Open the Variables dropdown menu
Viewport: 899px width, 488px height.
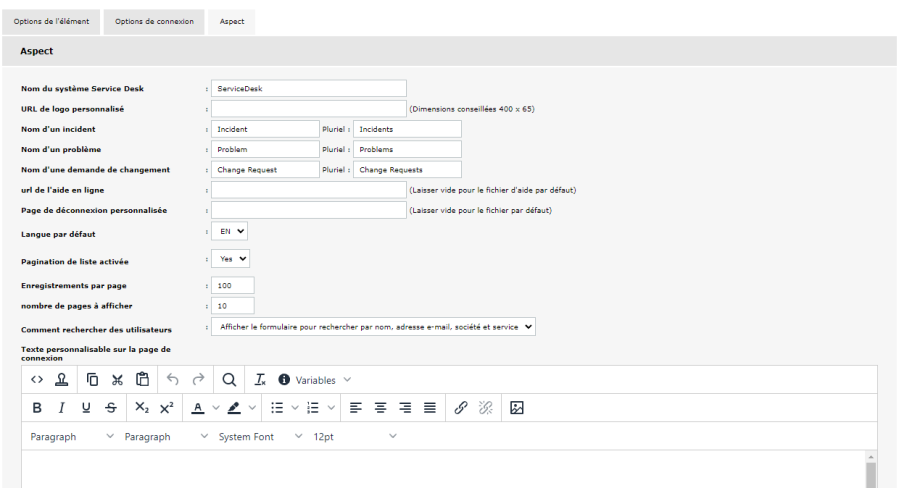coord(315,380)
